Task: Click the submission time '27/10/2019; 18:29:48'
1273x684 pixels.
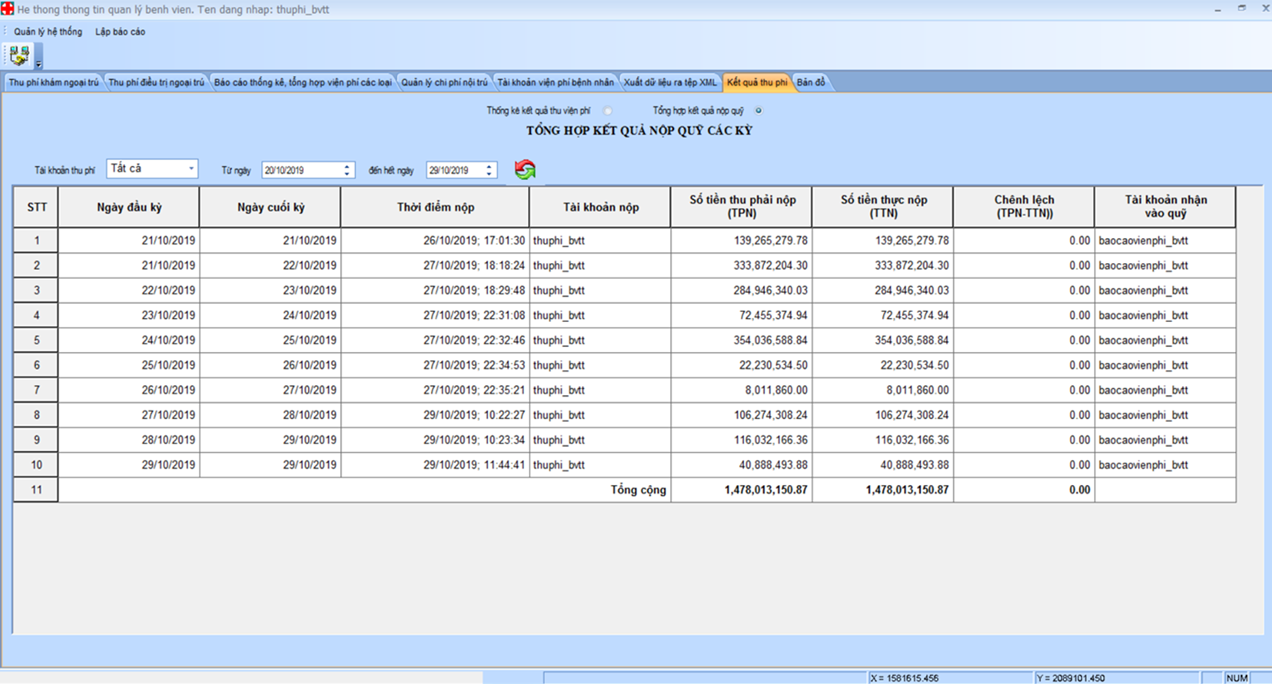Action: [474, 291]
